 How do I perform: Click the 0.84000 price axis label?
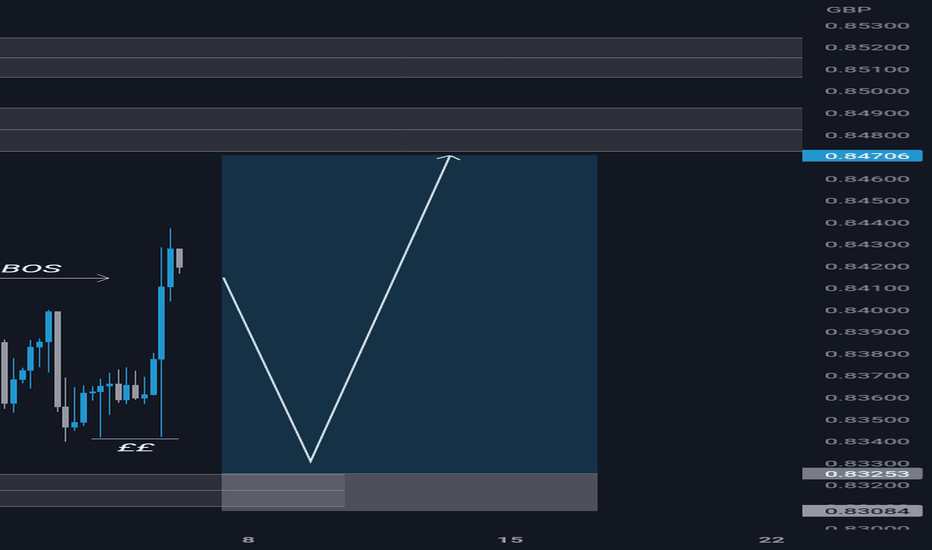(867, 310)
